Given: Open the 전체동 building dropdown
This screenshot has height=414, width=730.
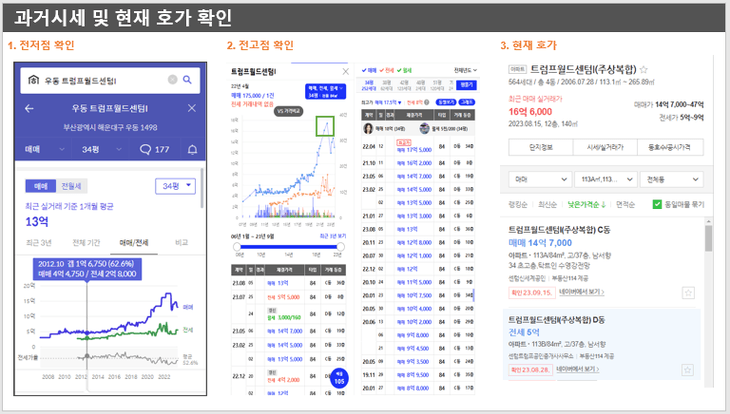Looking at the screenshot, I should [x=672, y=179].
